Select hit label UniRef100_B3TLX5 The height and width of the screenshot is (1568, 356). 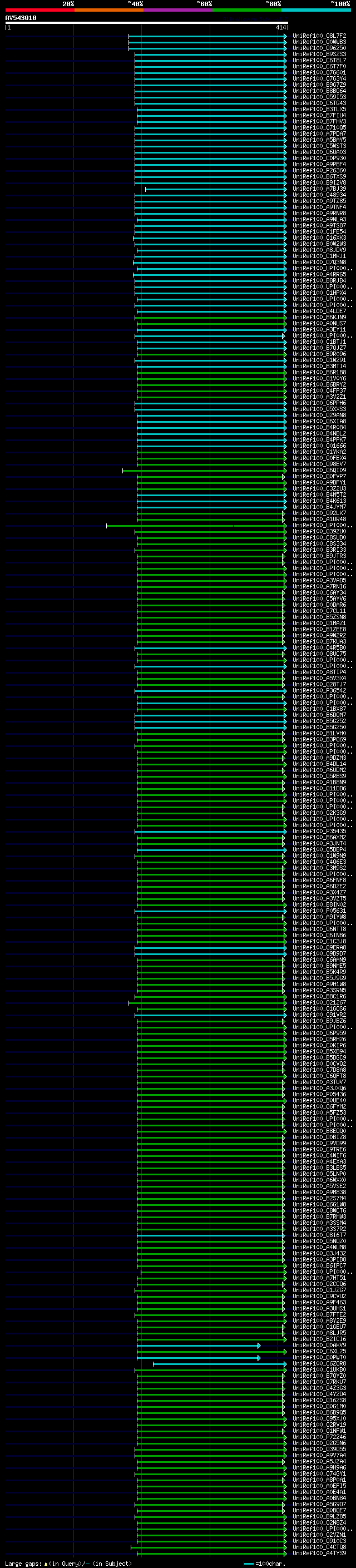(x=319, y=109)
